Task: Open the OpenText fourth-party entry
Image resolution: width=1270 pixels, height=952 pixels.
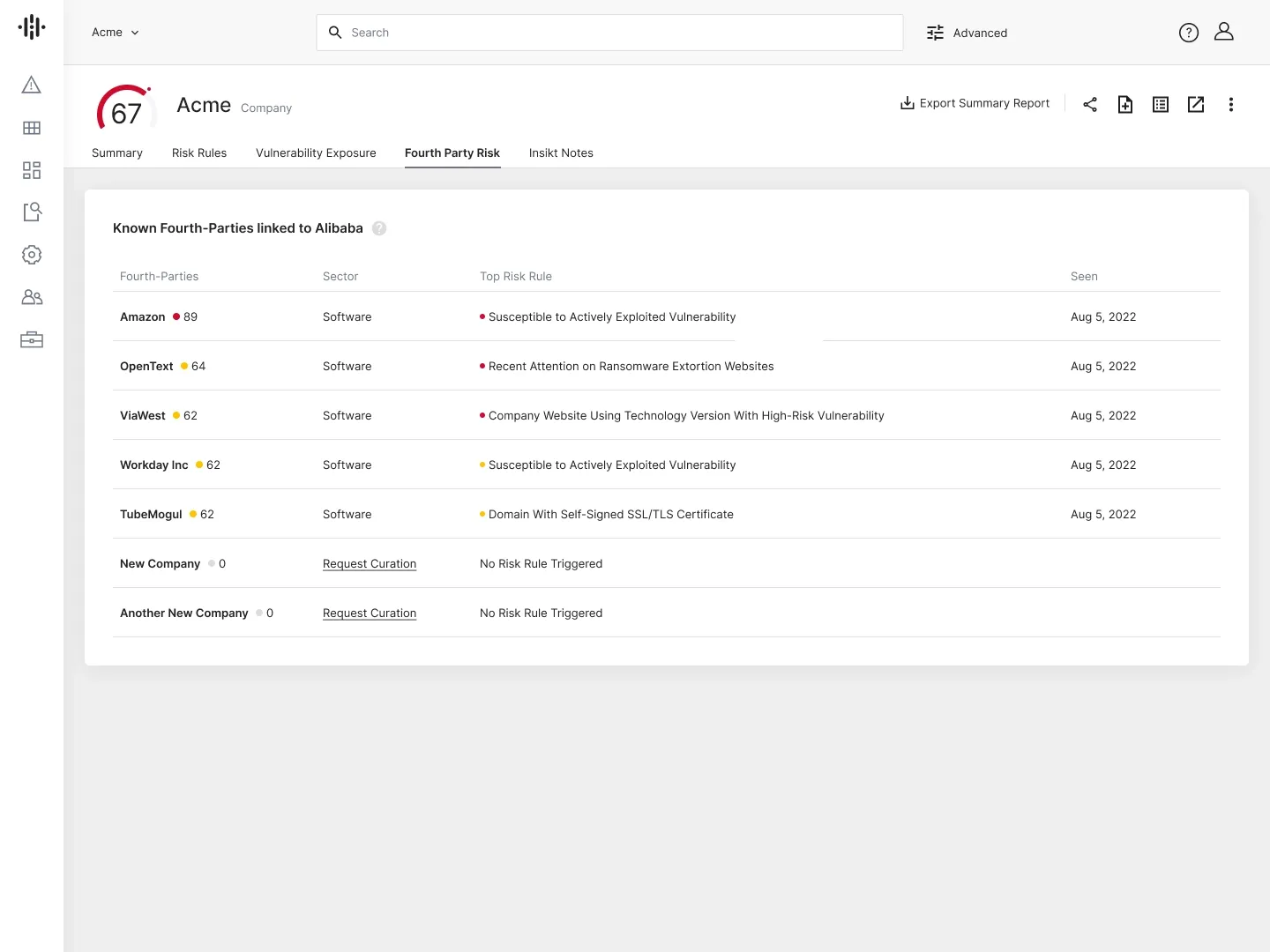Action: pyautogui.click(x=146, y=366)
